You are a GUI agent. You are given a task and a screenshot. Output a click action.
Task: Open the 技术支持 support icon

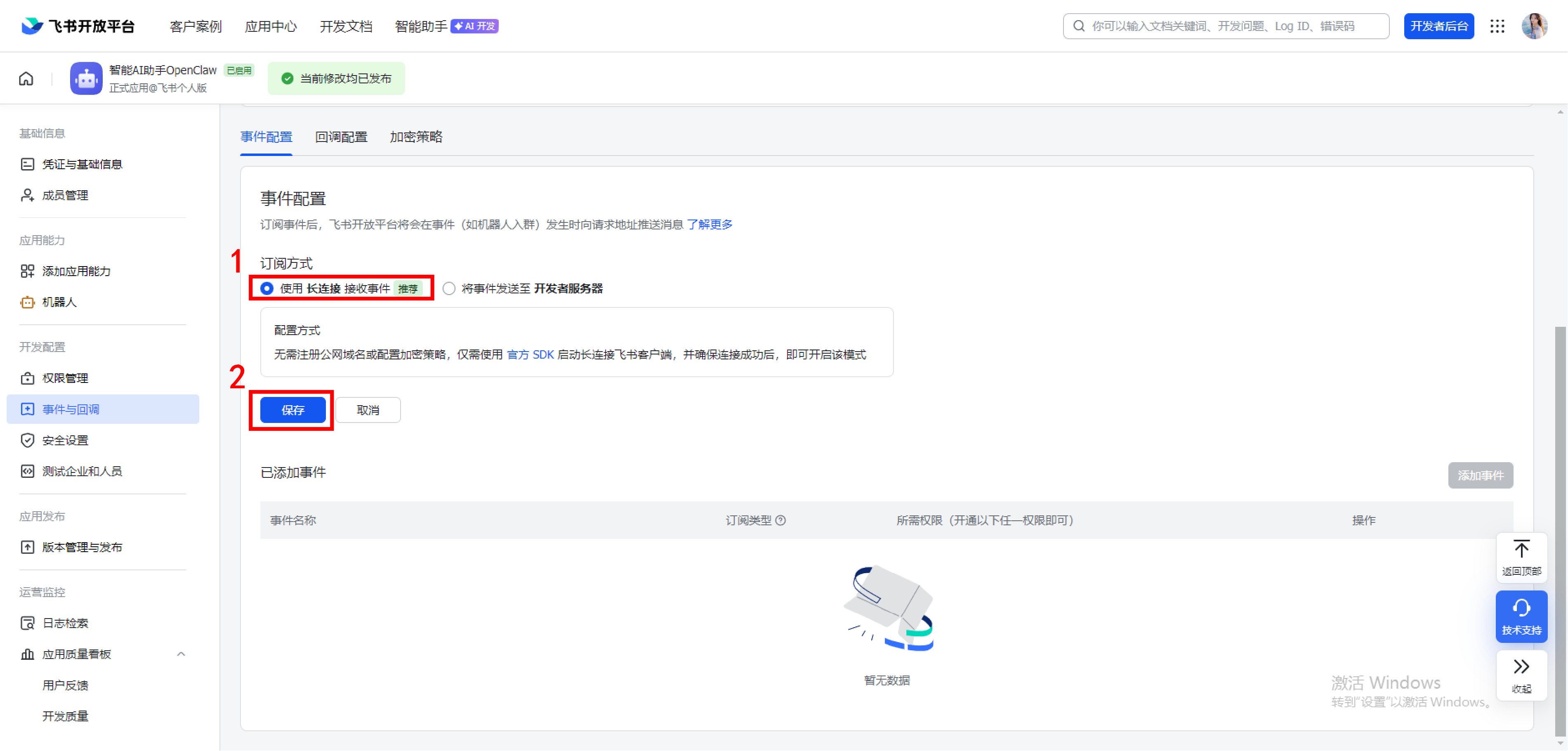coord(1521,616)
